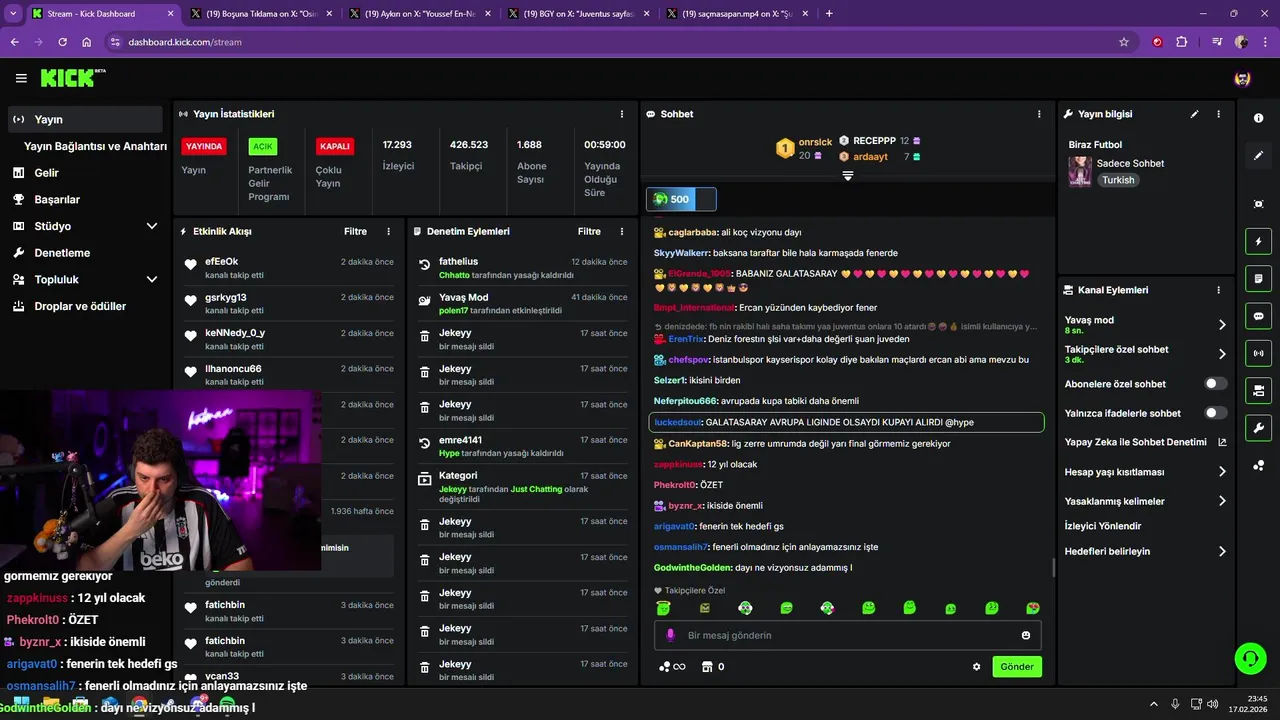Open Hedefleri belirleyin chevron
This screenshot has height=720, width=1280.
click(x=1222, y=551)
